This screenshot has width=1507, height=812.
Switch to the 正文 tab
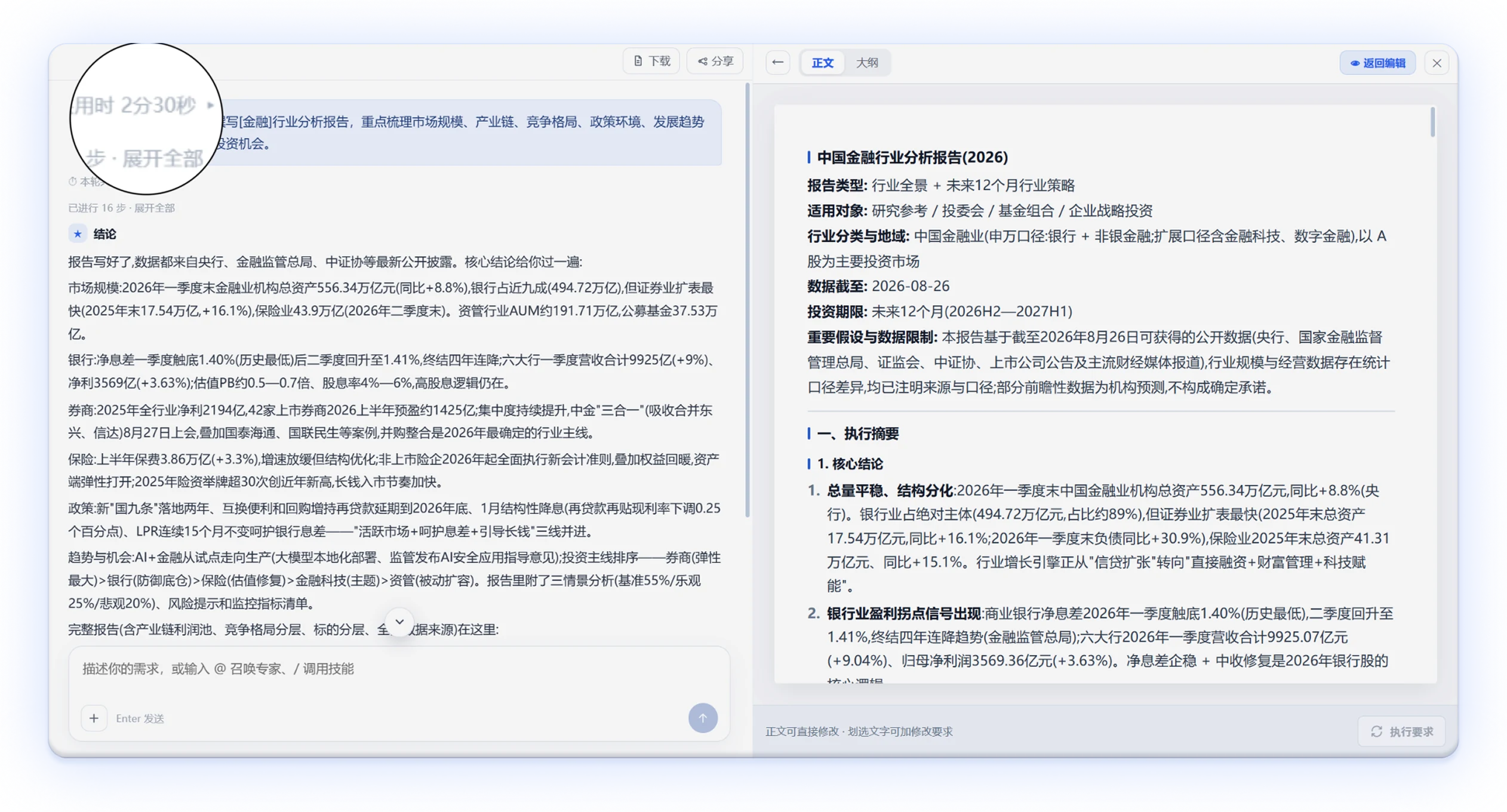[822, 63]
